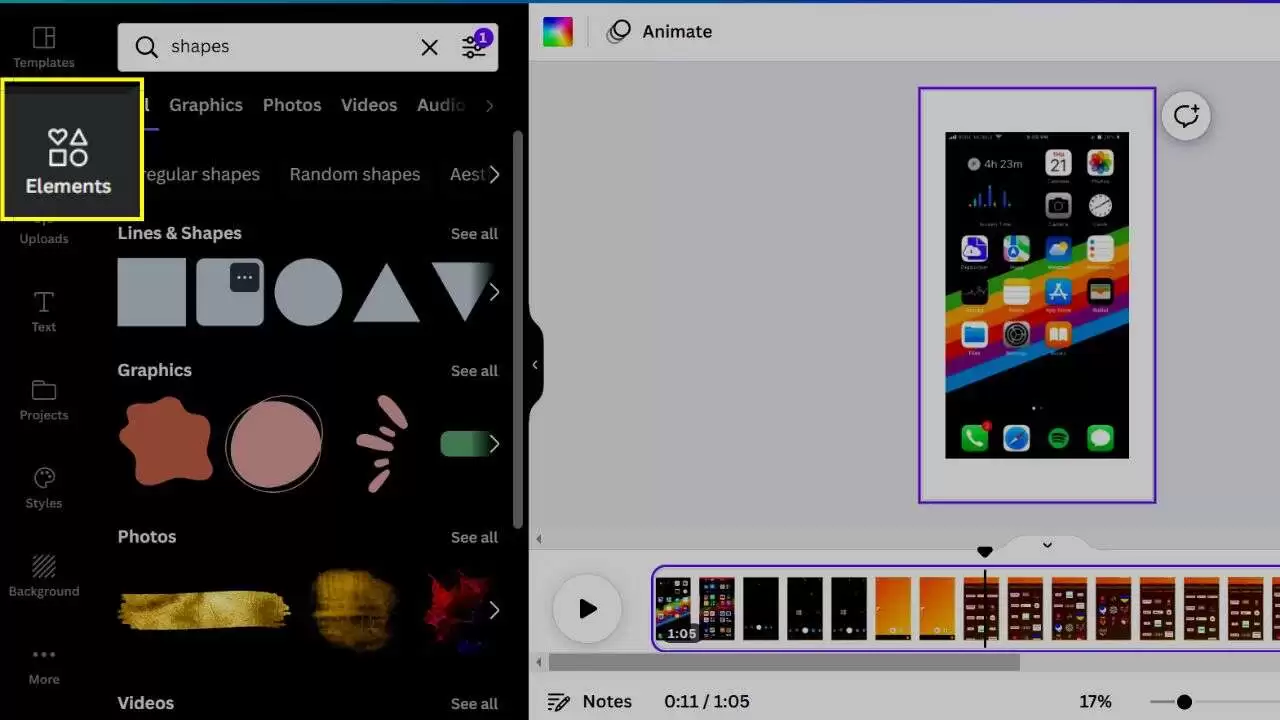
Task: Select the phone screenshot on canvas
Action: [1037, 295]
